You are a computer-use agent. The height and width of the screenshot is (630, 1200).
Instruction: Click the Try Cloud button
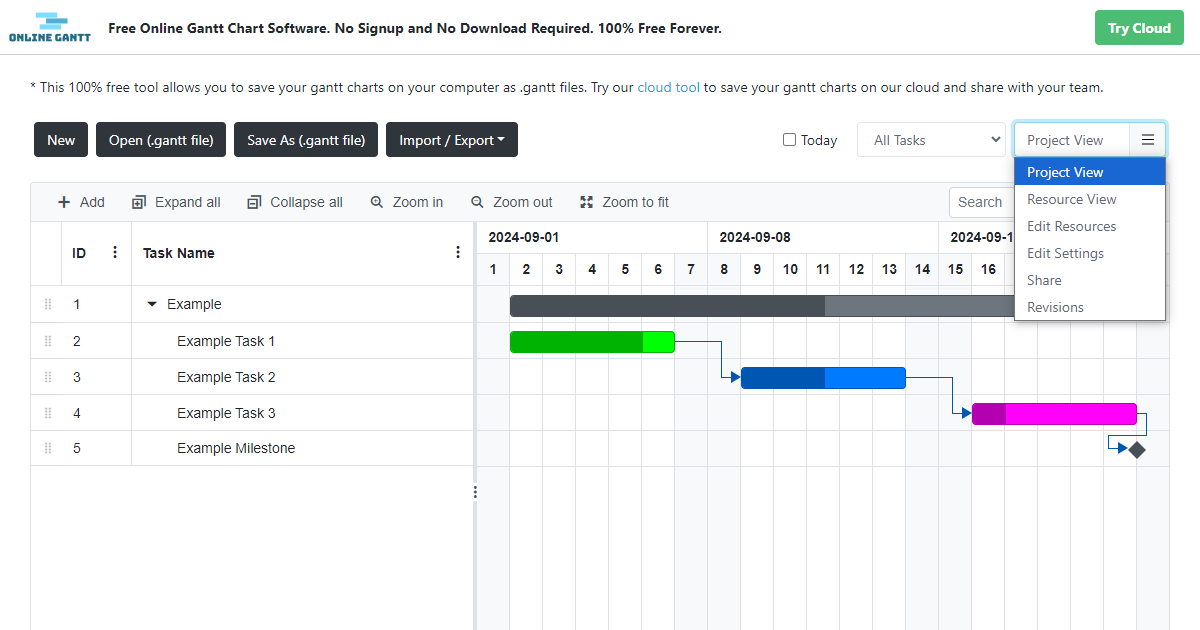pyautogui.click(x=1139, y=28)
